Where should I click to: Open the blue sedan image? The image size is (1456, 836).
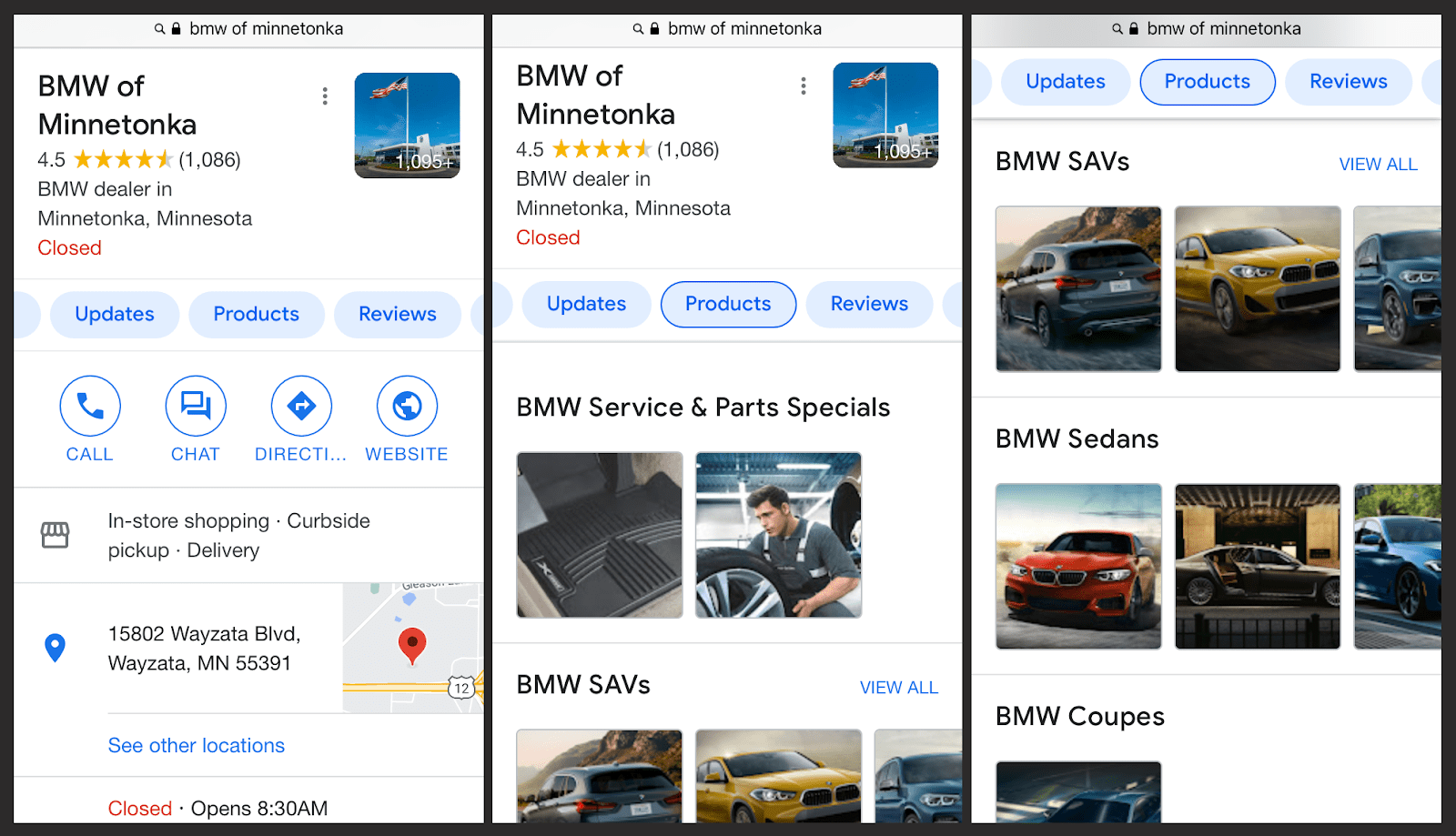click(x=1398, y=566)
